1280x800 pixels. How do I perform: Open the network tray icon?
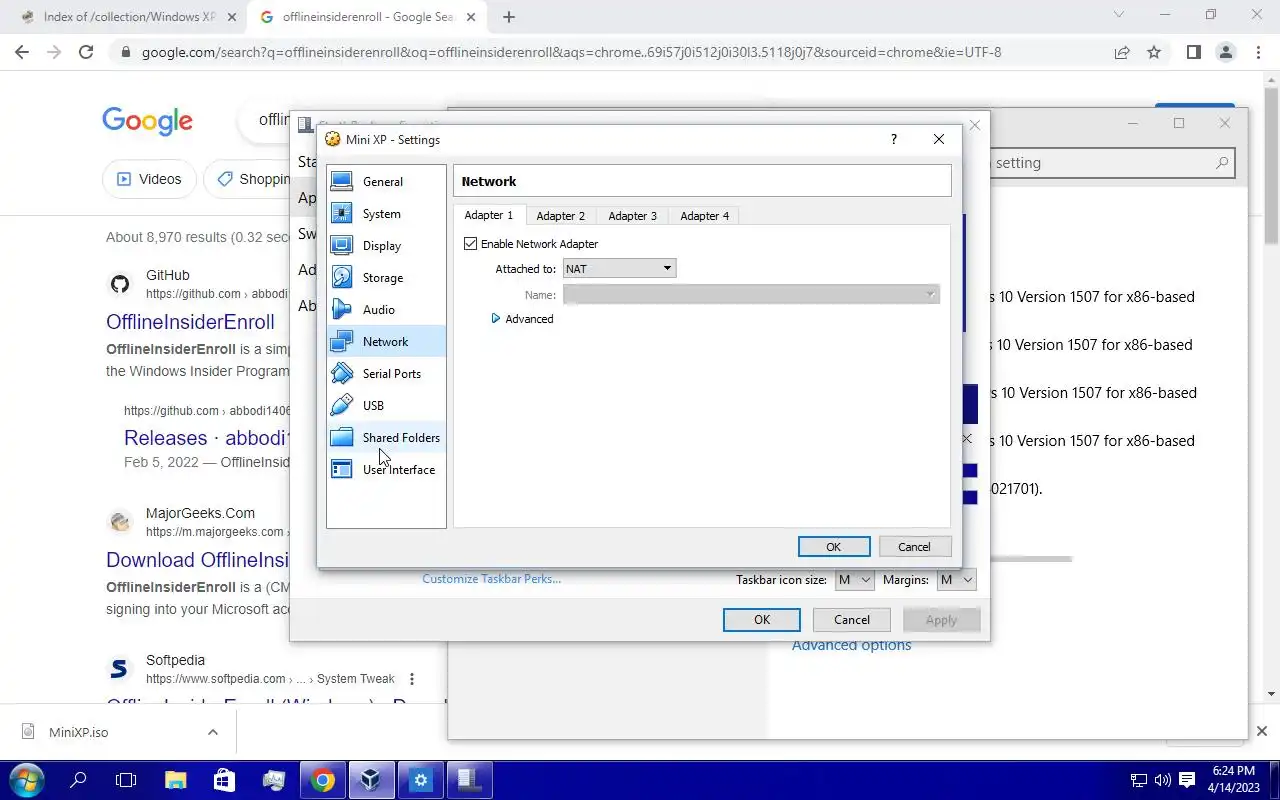(x=1138, y=780)
